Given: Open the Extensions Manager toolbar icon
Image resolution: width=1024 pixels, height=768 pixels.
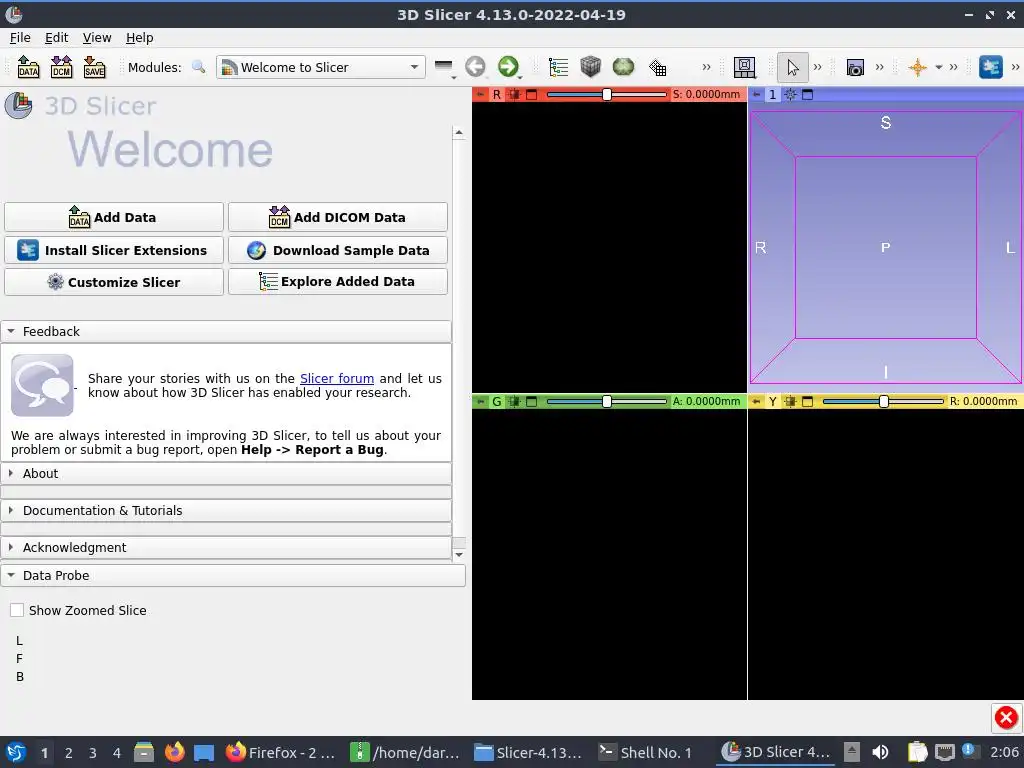Looking at the screenshot, I should [x=991, y=67].
